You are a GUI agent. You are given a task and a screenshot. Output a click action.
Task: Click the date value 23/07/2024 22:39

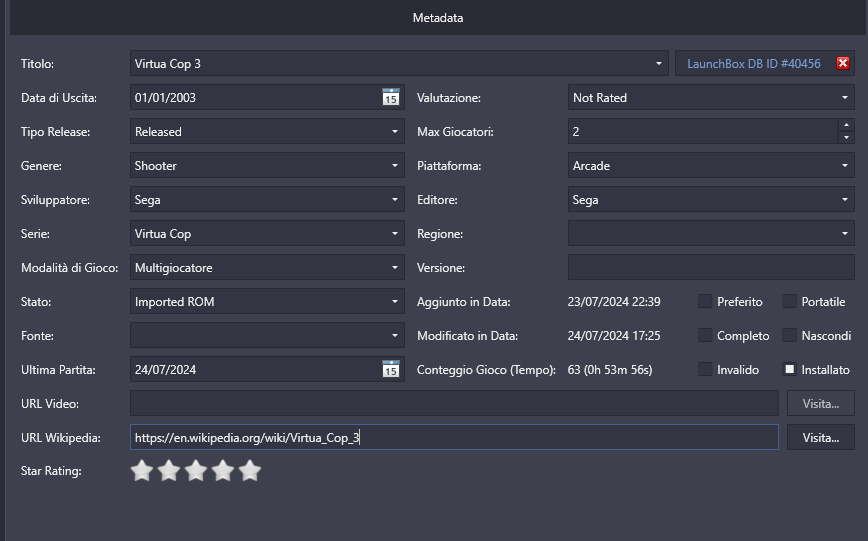click(x=614, y=302)
